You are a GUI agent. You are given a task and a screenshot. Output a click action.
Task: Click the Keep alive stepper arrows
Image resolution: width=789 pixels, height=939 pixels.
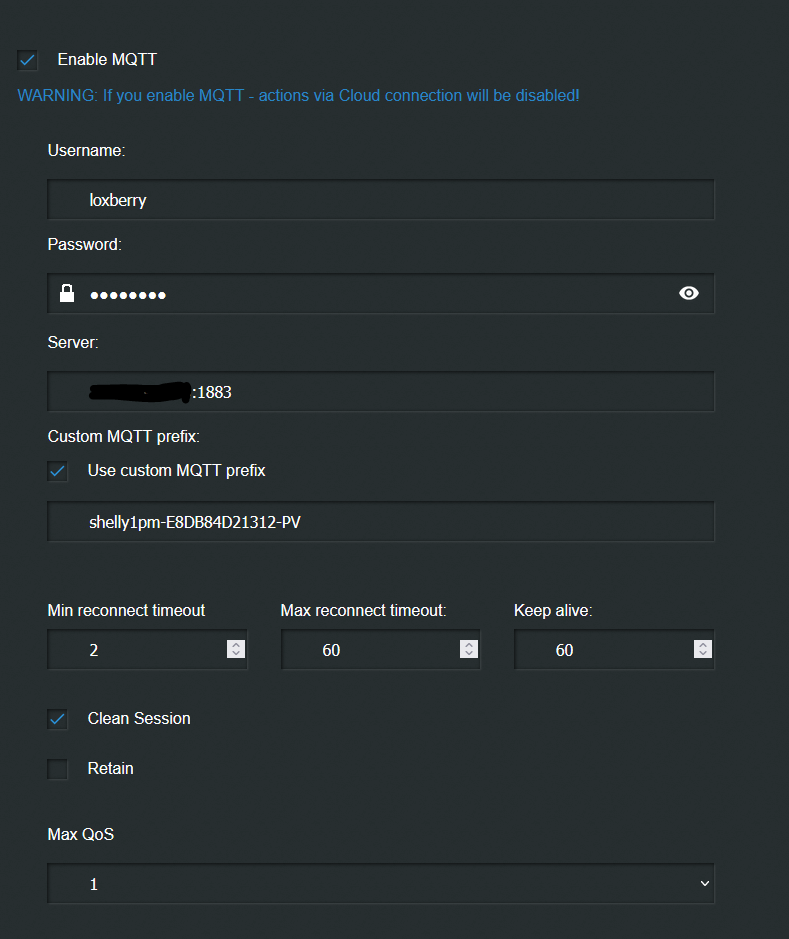(x=703, y=650)
